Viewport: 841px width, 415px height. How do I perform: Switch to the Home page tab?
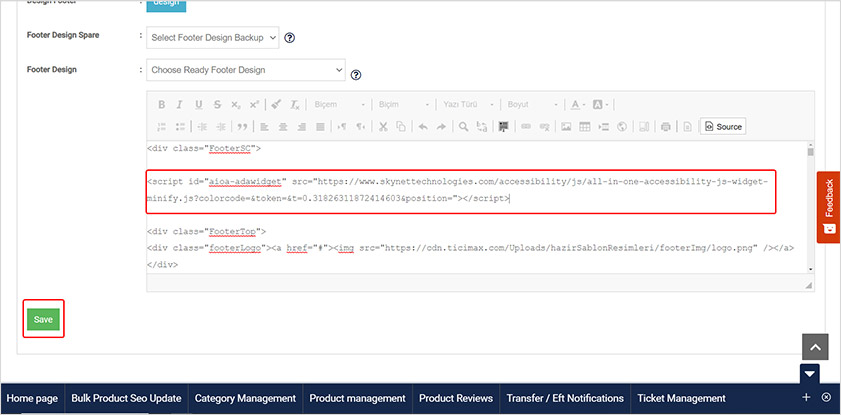coord(32,398)
